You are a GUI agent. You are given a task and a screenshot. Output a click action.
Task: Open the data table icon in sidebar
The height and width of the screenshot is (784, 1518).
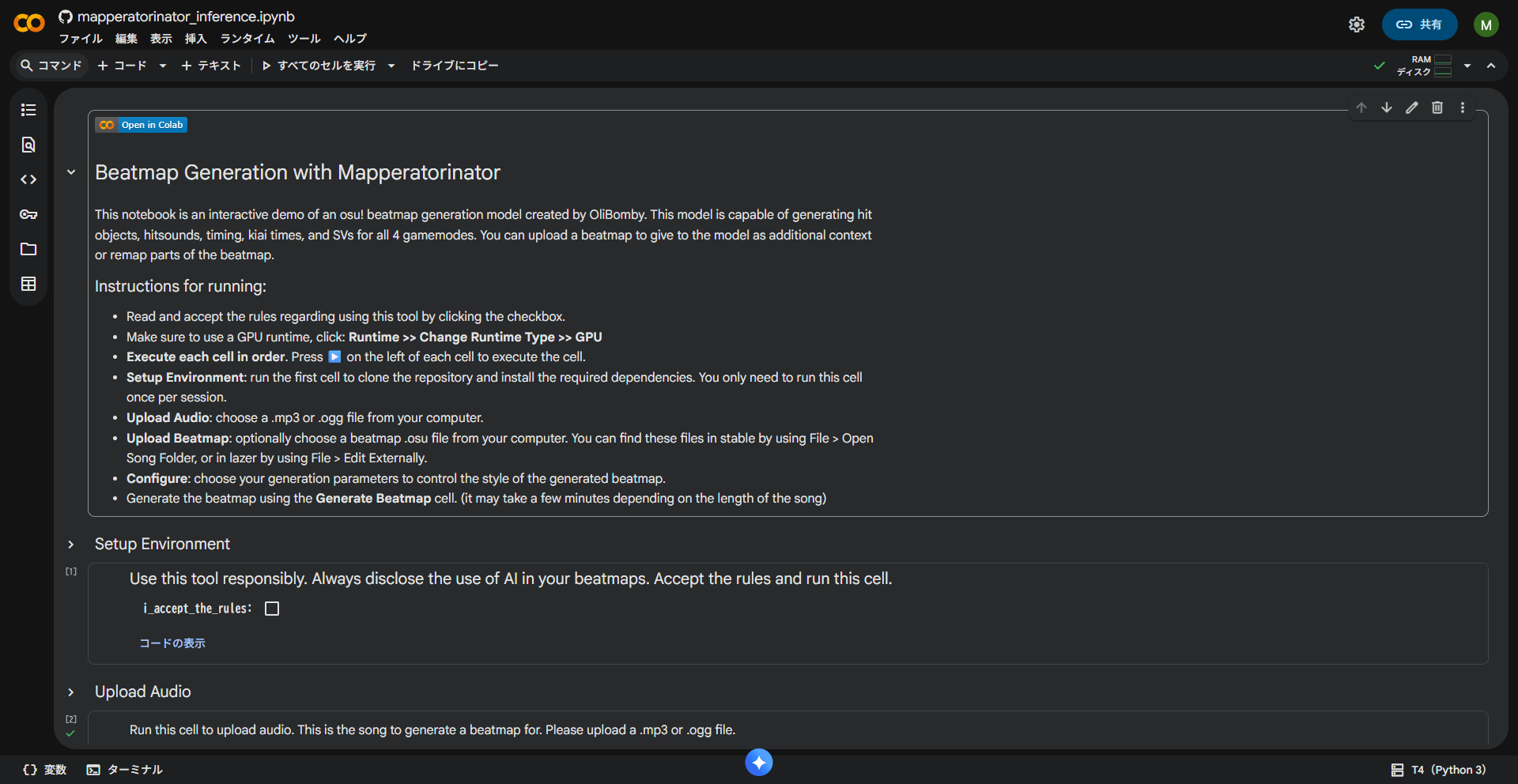[x=28, y=284]
